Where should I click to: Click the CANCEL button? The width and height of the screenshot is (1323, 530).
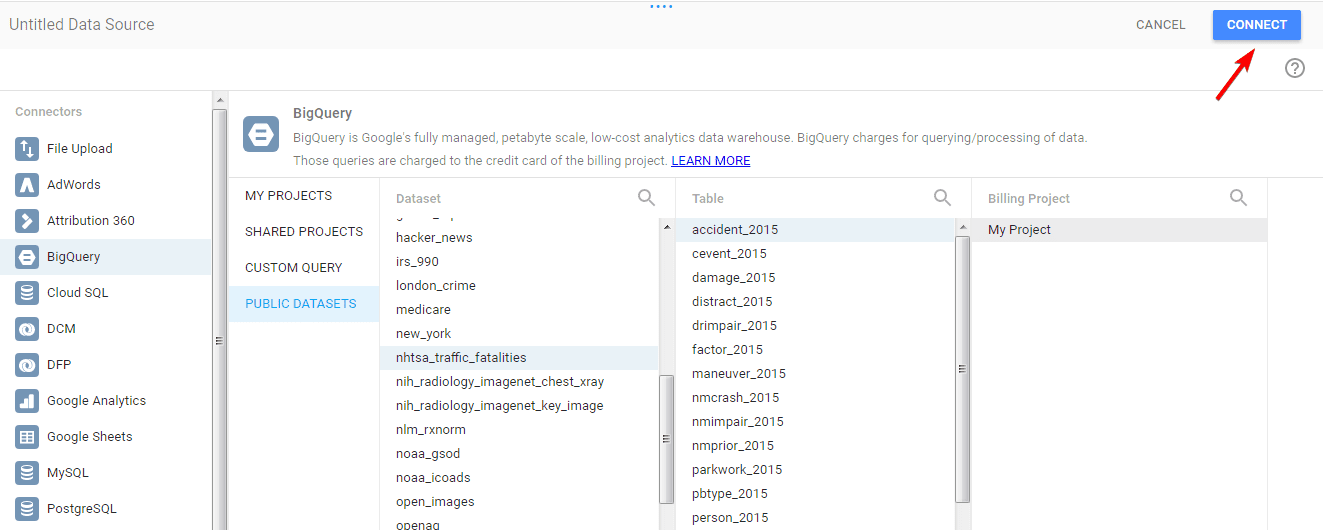(x=1161, y=25)
